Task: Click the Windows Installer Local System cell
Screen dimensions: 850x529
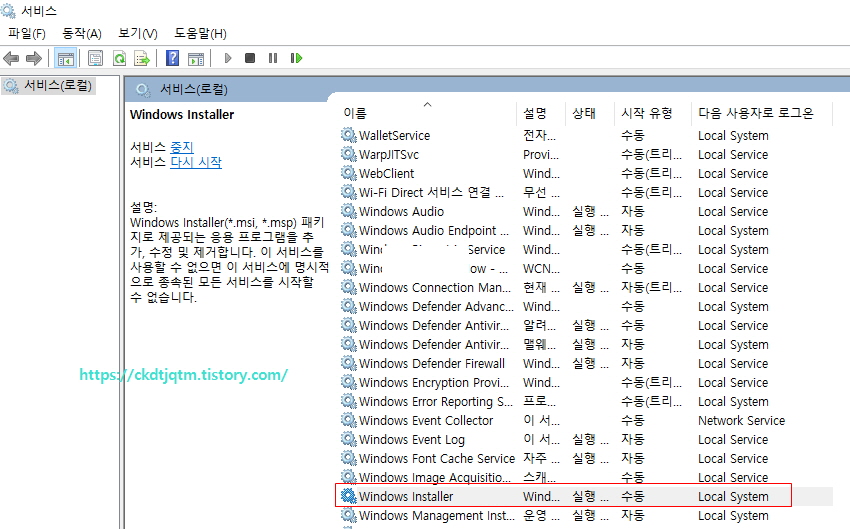Action: 733,496
